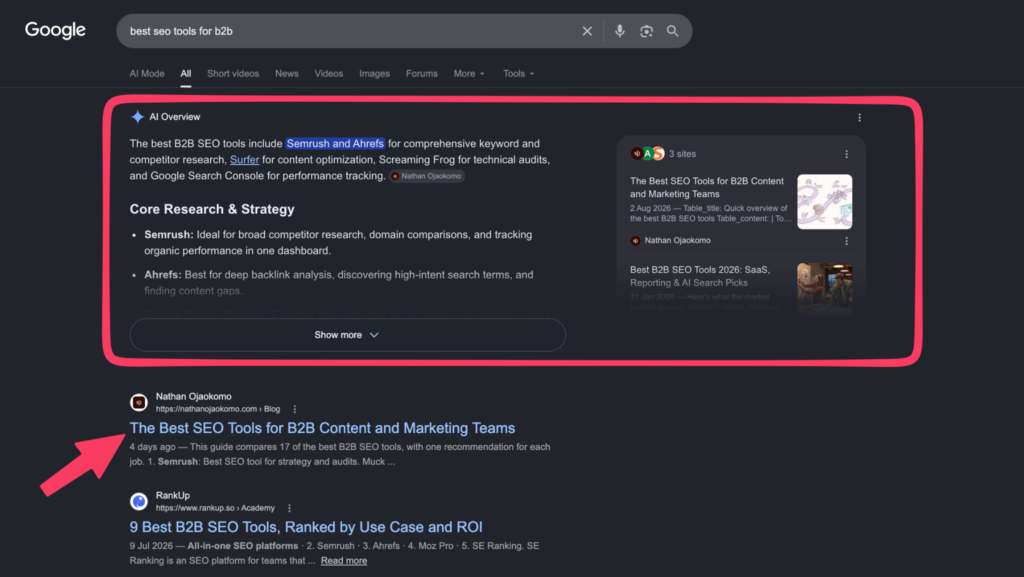Click the Nathan Ojaokomo site favicon
Image resolution: width=1024 pixels, height=577 pixels.
tap(138, 402)
